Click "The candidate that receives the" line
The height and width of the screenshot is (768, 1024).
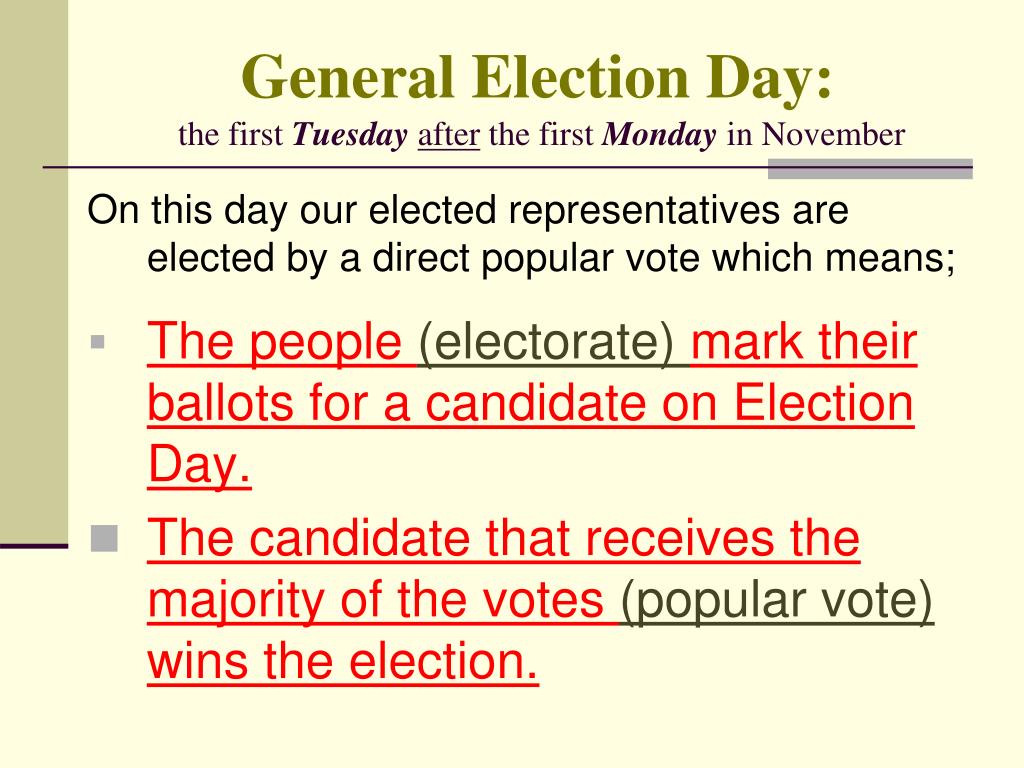point(504,538)
